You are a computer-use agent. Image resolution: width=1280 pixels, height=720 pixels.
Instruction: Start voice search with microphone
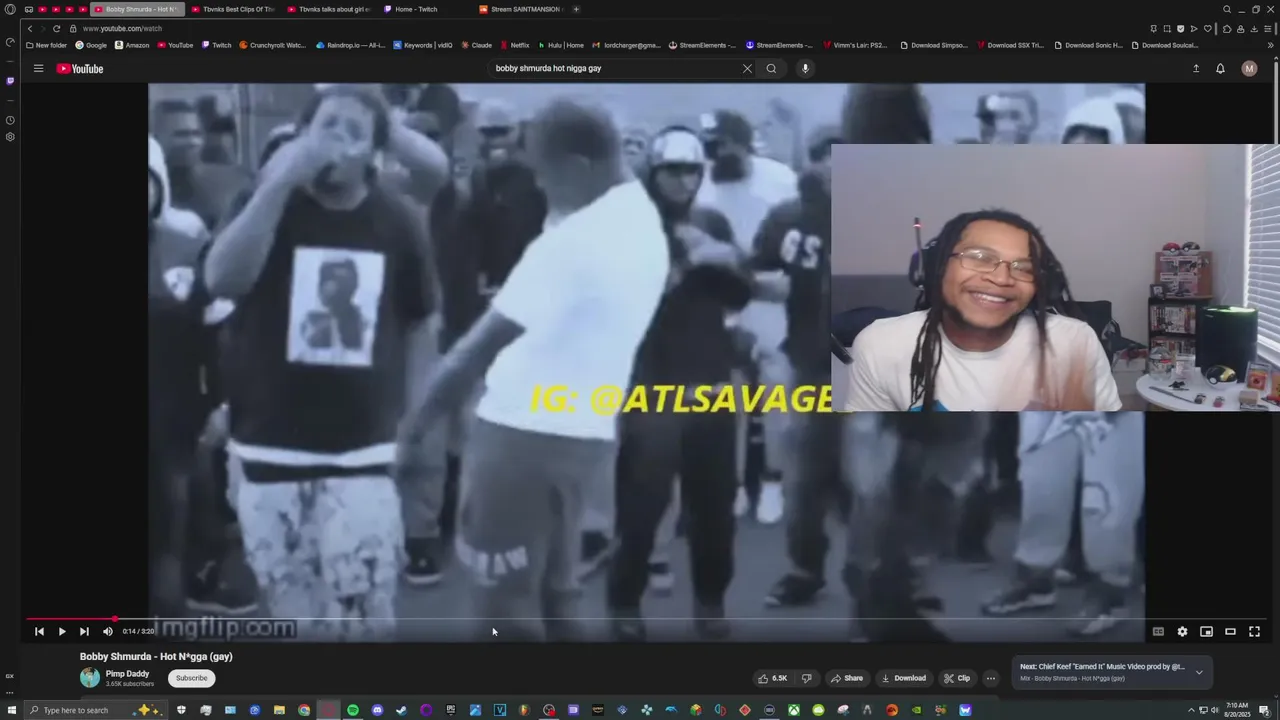[805, 69]
